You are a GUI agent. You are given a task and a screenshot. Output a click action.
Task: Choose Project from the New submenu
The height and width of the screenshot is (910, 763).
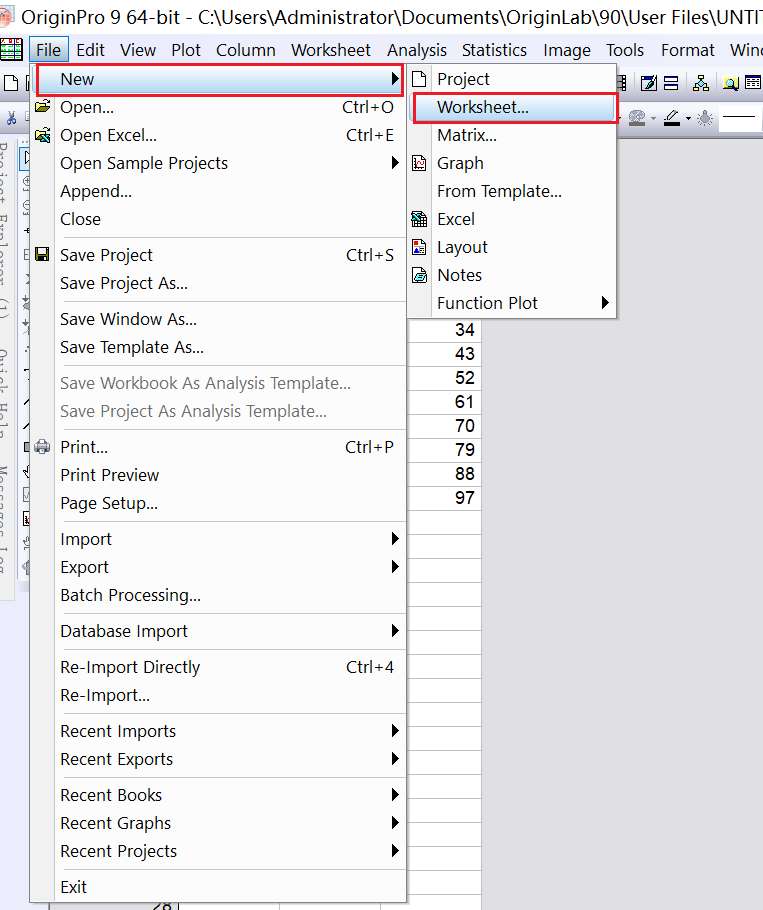tap(512, 79)
